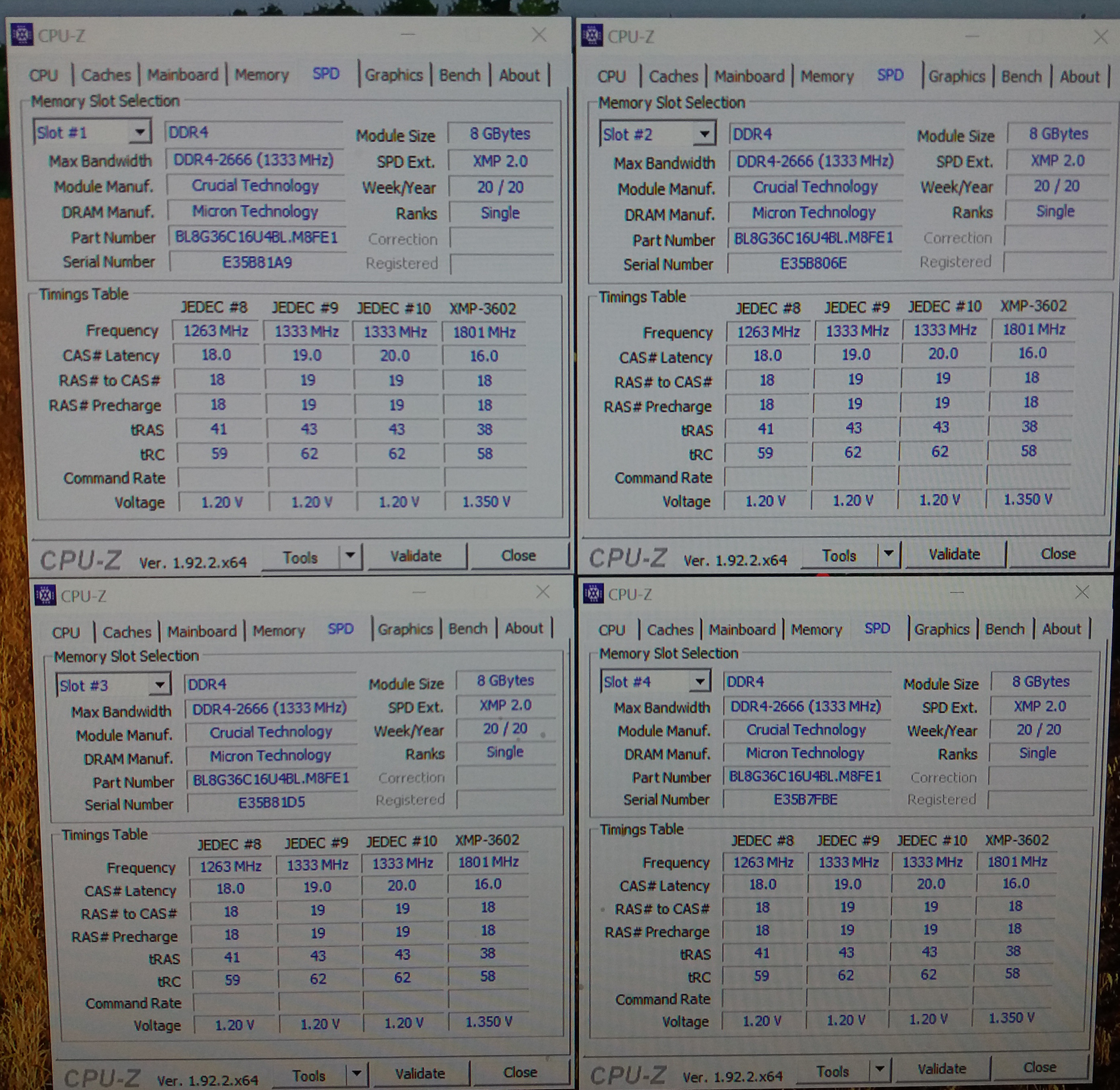Click CPU-Z app icon in Slot #4 window

click(x=594, y=594)
